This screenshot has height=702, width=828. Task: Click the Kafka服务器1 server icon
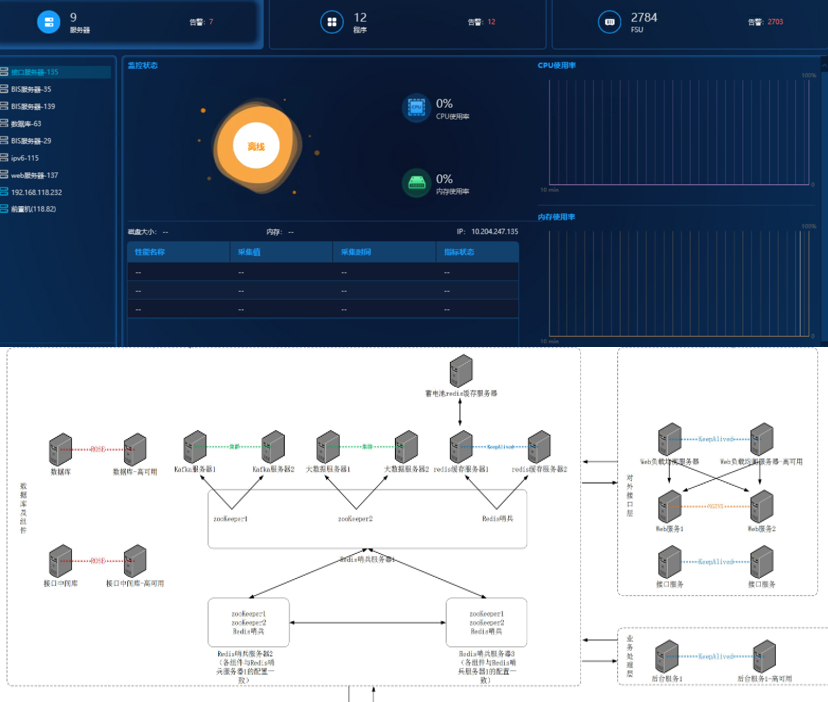196,447
